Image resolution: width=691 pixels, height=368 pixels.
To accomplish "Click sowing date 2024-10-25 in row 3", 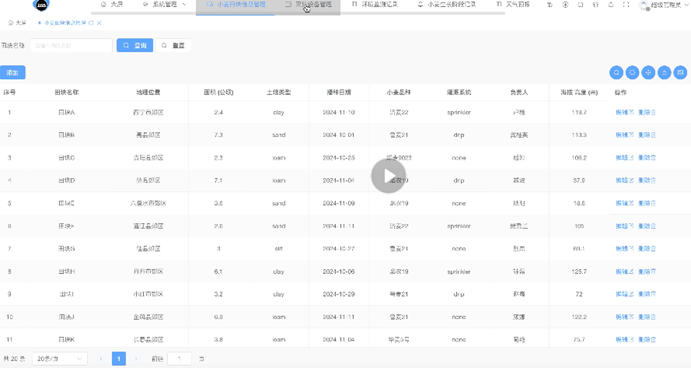I will (338, 158).
